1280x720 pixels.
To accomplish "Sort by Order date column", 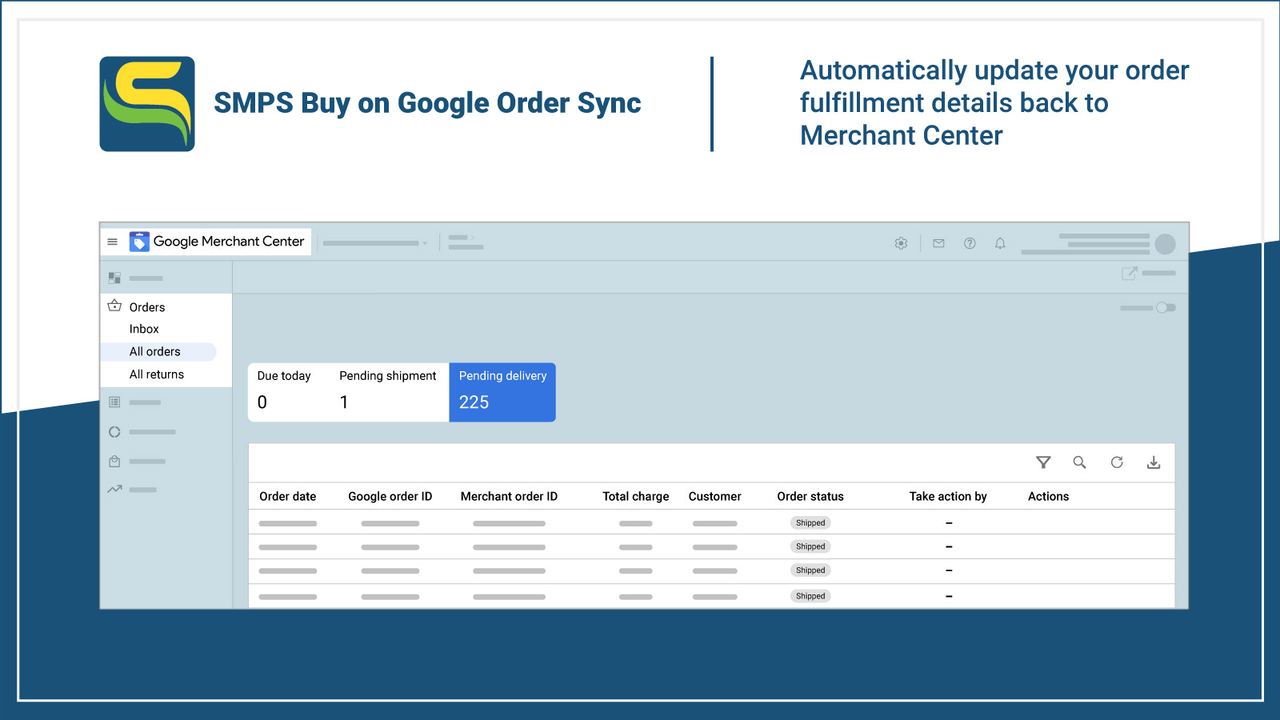I will click(288, 496).
